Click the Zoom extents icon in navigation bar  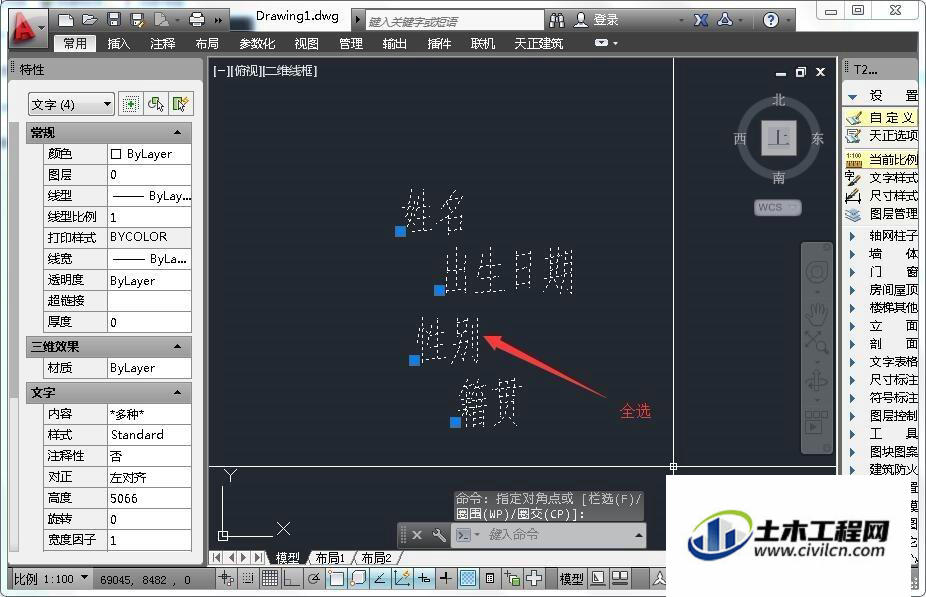816,341
